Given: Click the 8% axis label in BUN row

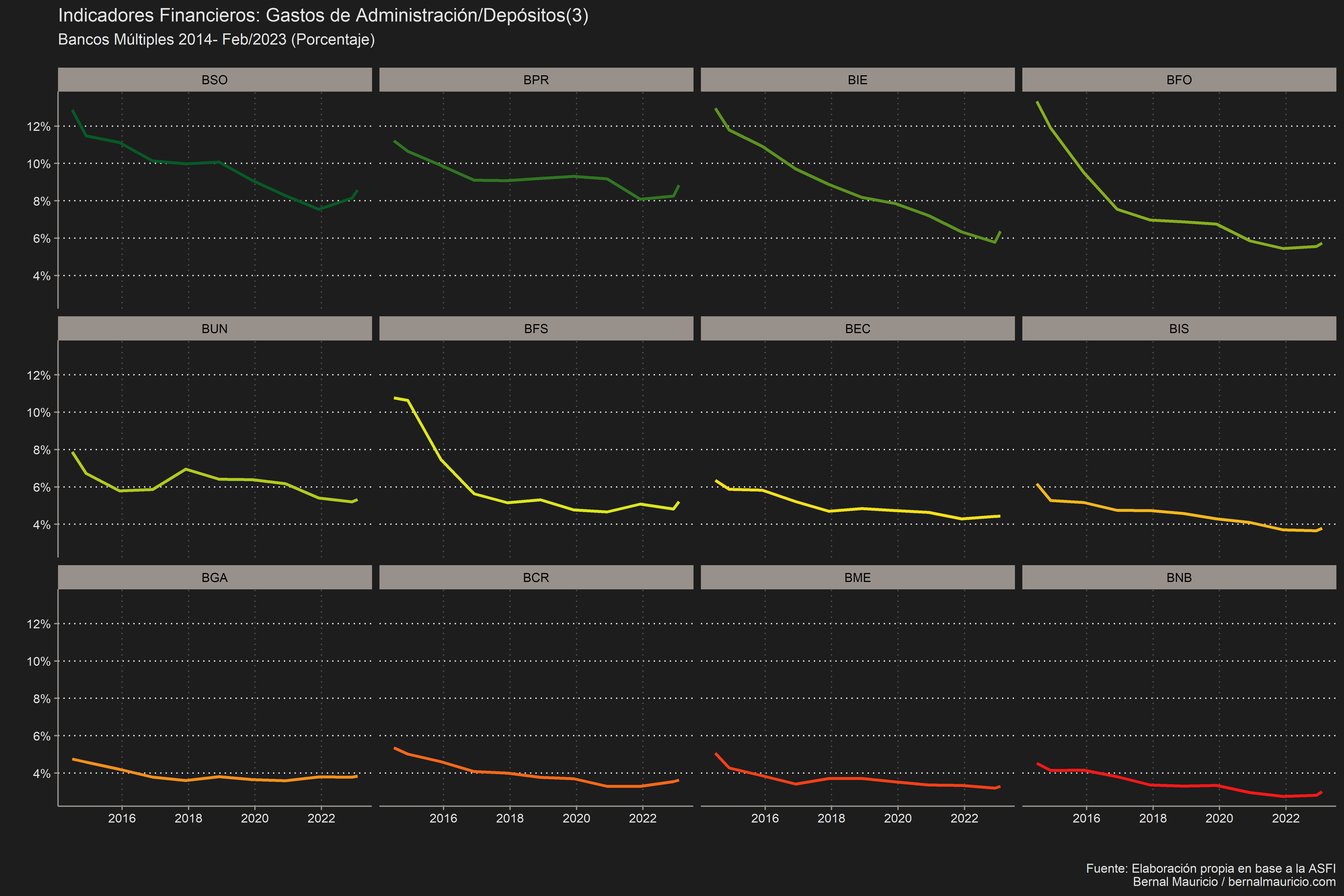Looking at the screenshot, I should 42,450.
